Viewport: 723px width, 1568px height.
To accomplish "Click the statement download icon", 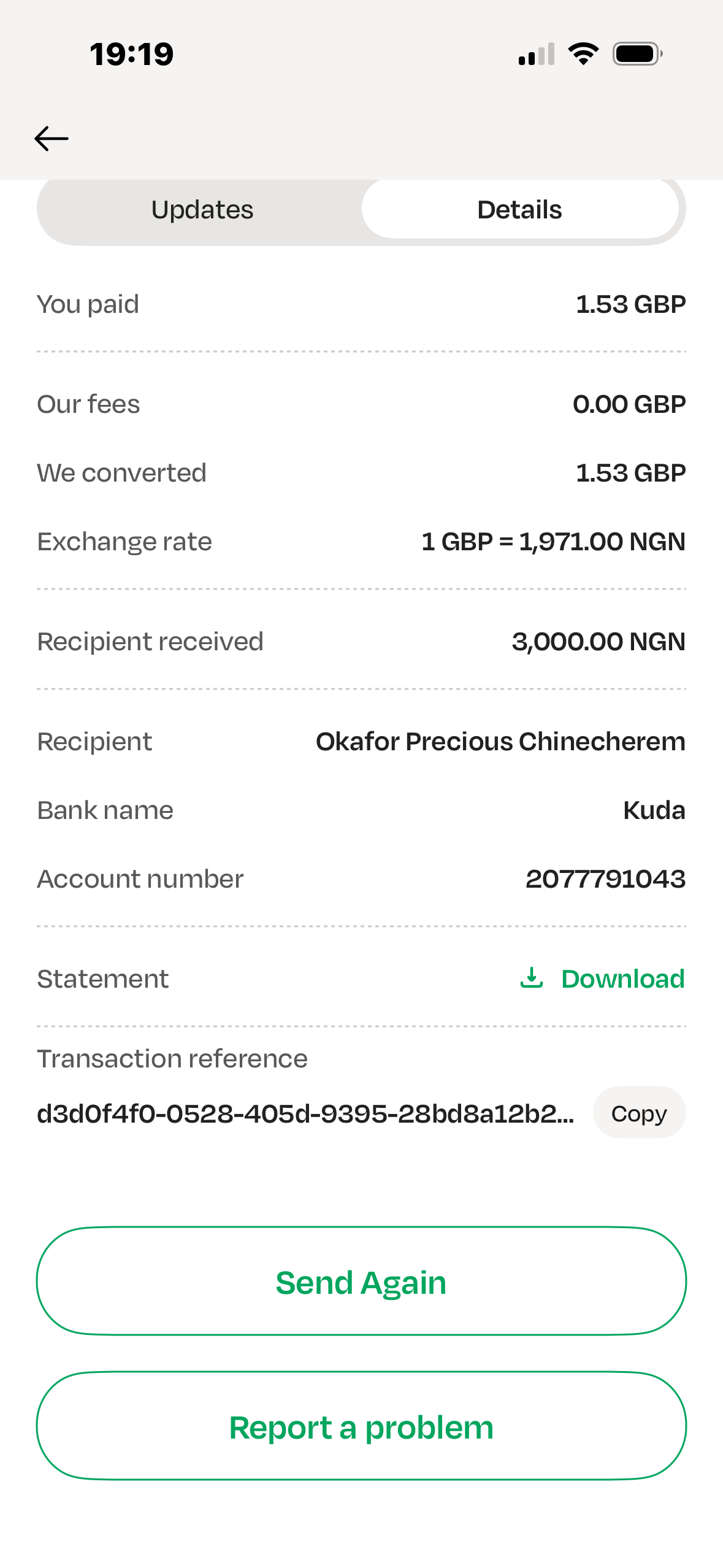I will point(531,978).
